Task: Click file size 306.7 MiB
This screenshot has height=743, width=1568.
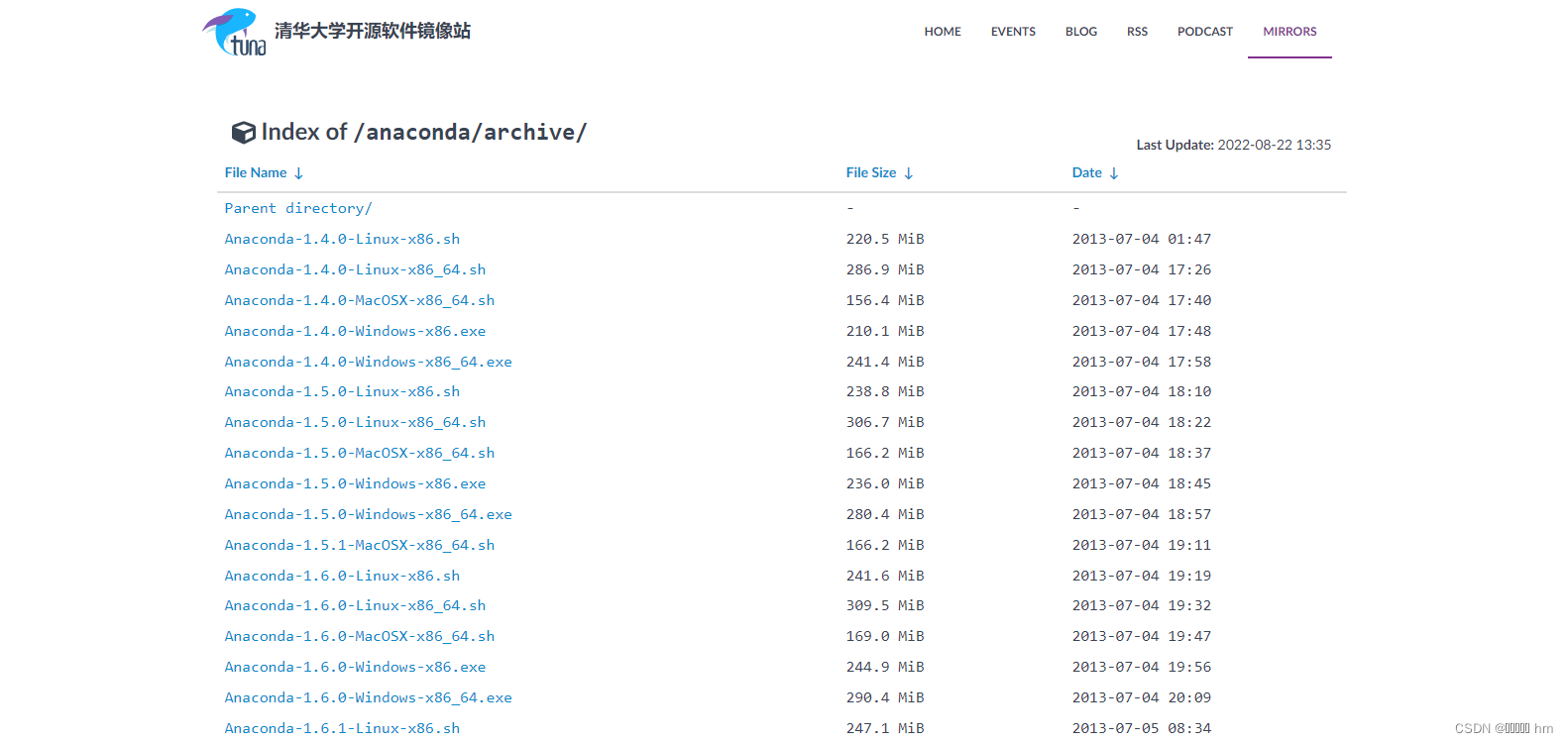Action: pos(885,422)
